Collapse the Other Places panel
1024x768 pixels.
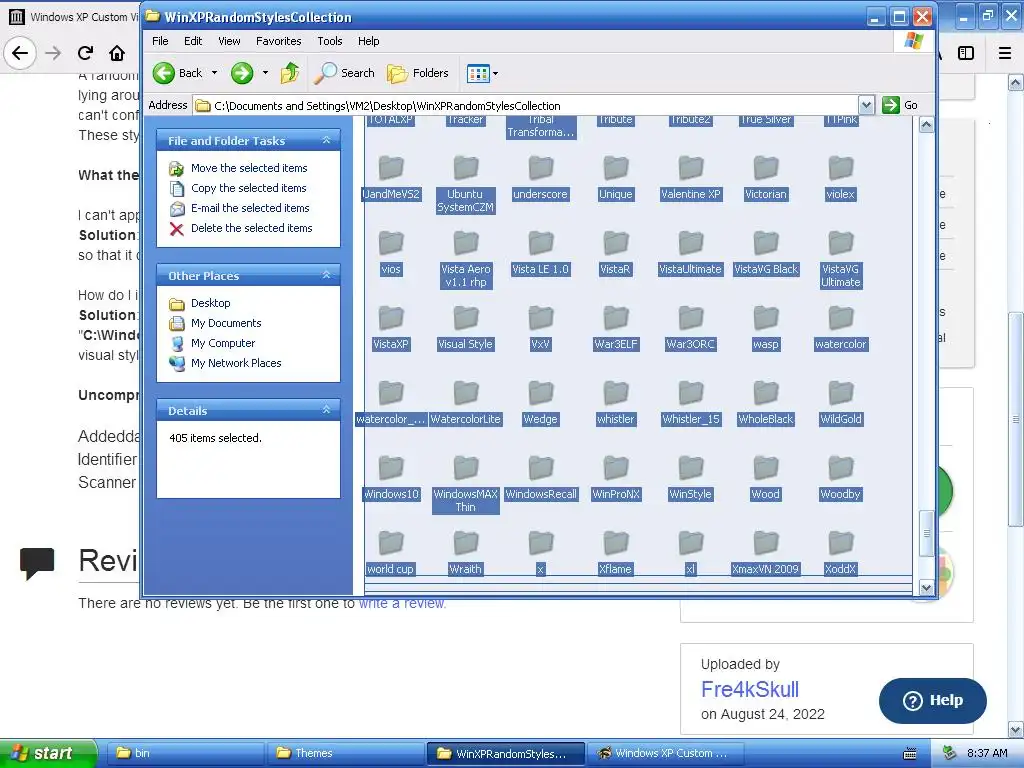[x=326, y=276]
